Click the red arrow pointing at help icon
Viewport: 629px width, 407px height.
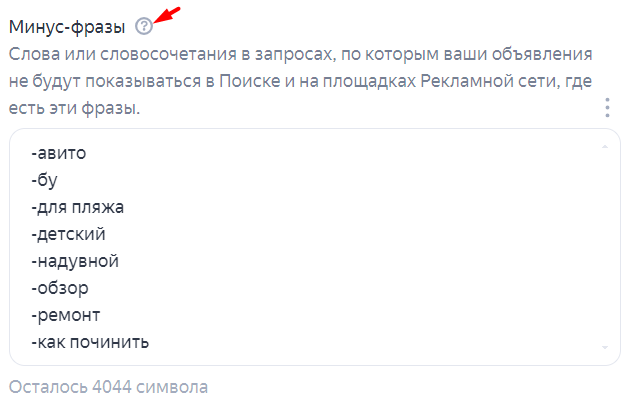pos(167,14)
